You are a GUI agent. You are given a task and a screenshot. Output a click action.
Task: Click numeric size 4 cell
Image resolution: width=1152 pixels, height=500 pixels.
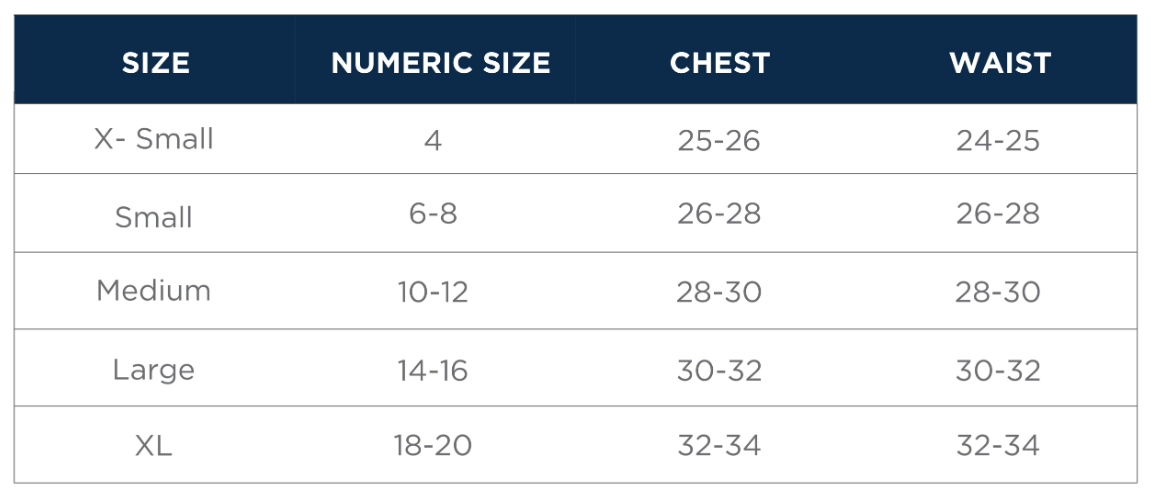point(432,140)
